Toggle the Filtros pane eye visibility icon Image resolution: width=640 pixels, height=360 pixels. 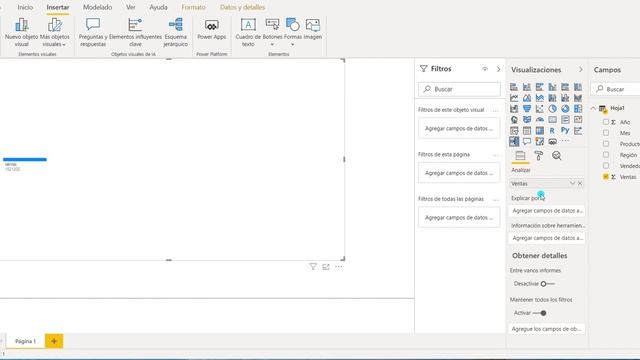click(x=485, y=69)
